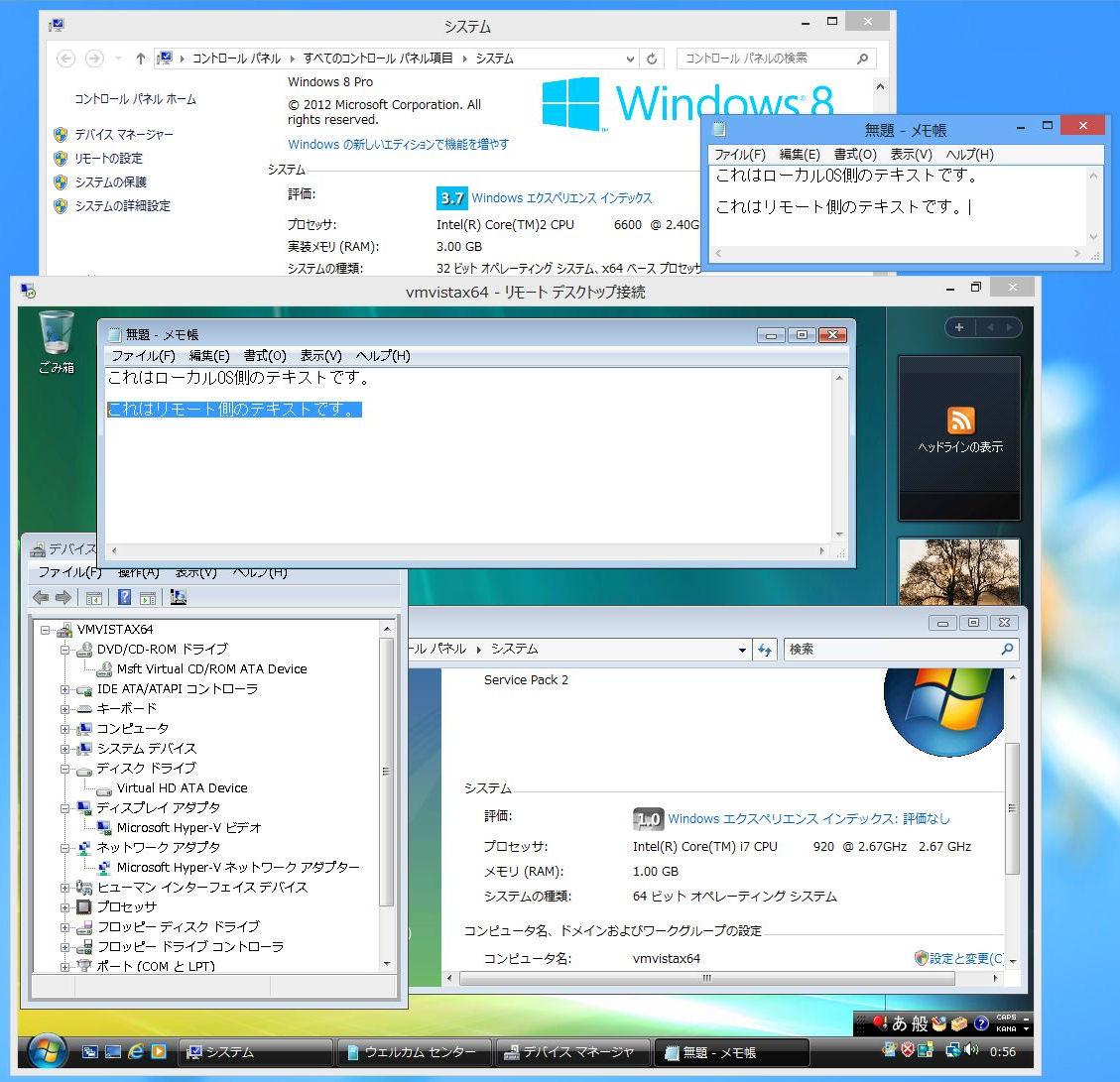The height and width of the screenshot is (1082, 1120).
Task: Switch to 無題 - メモ帳 taskbar button
Action: click(x=731, y=1051)
